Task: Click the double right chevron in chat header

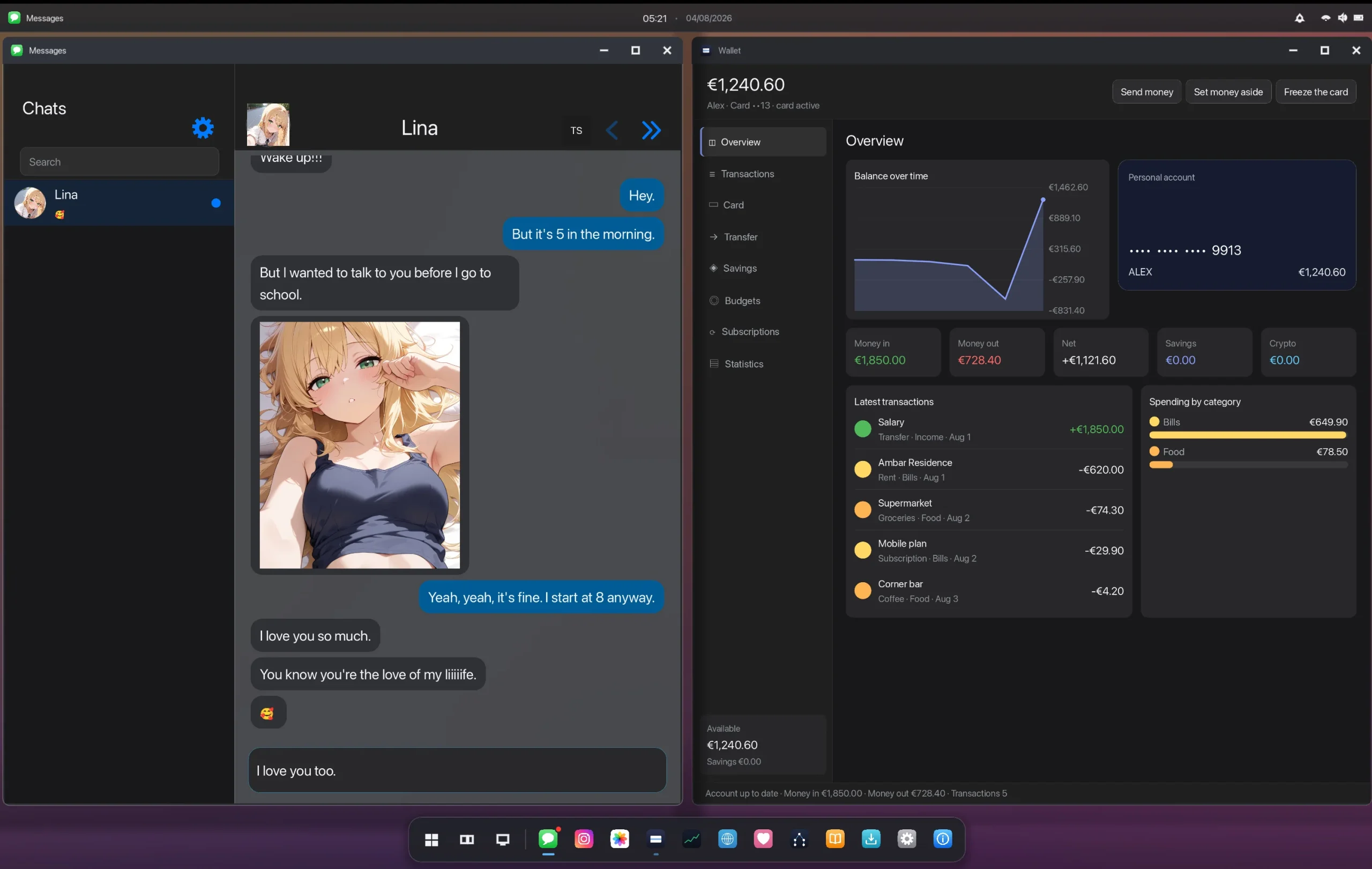Action: tap(651, 130)
